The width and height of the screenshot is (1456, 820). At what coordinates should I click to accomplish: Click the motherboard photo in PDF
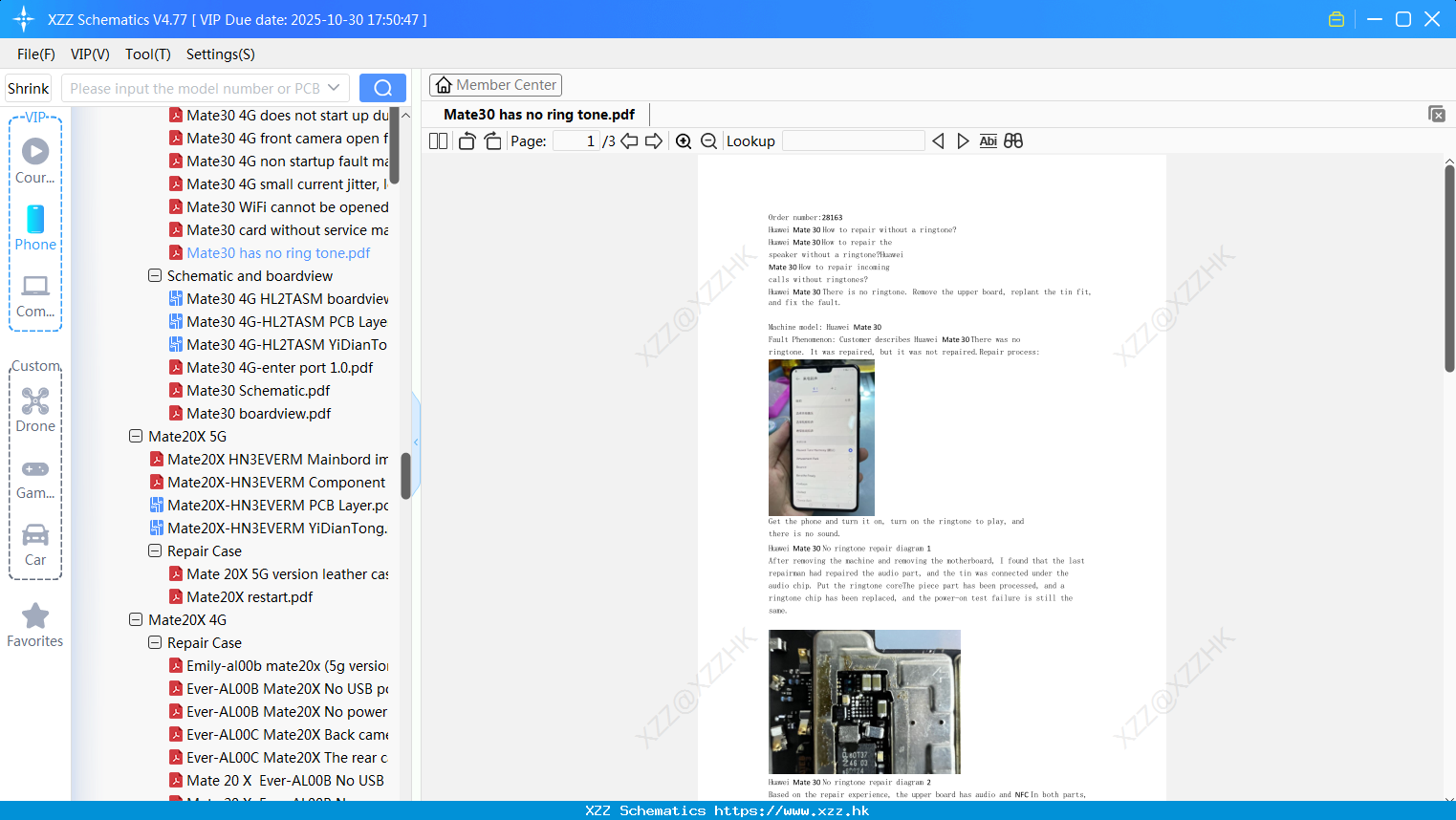point(864,701)
